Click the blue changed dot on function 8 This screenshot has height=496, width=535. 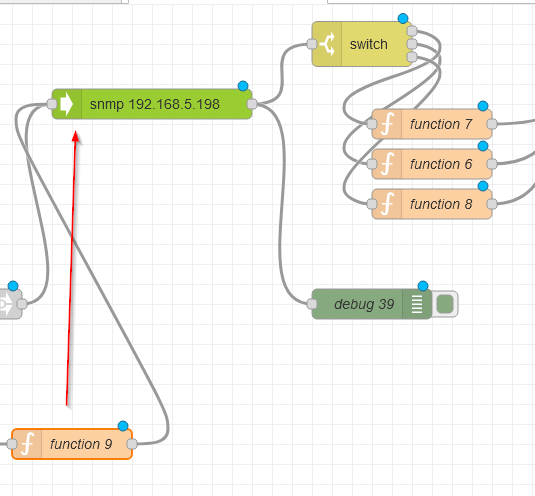click(483, 186)
